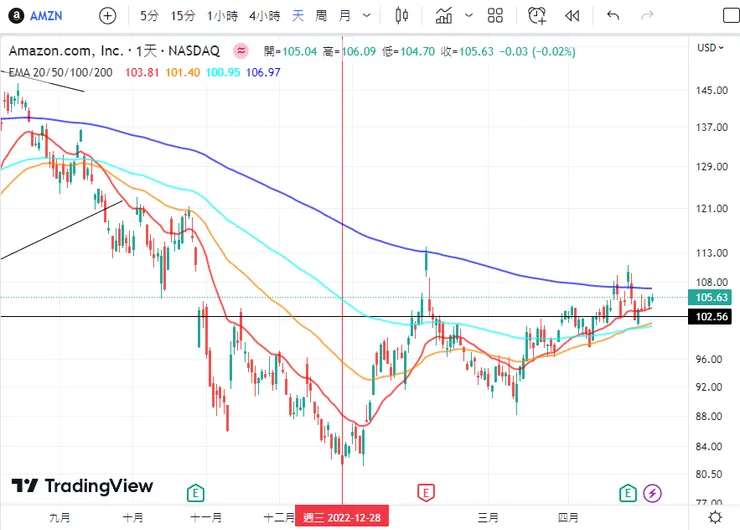Click the current price label 105.63

710,297
